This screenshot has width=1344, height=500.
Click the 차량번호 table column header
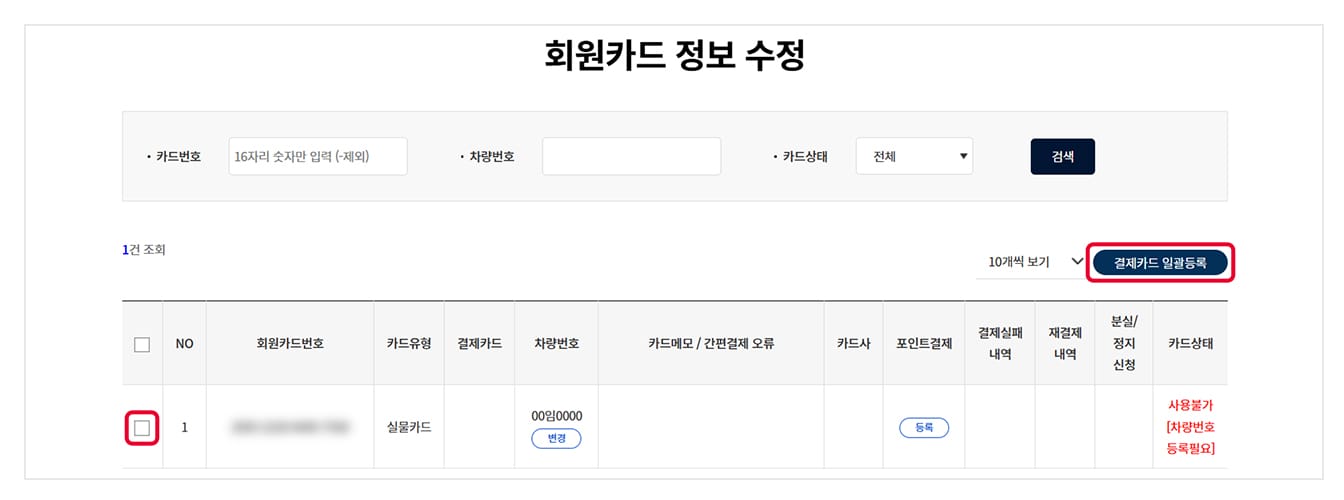click(x=557, y=344)
